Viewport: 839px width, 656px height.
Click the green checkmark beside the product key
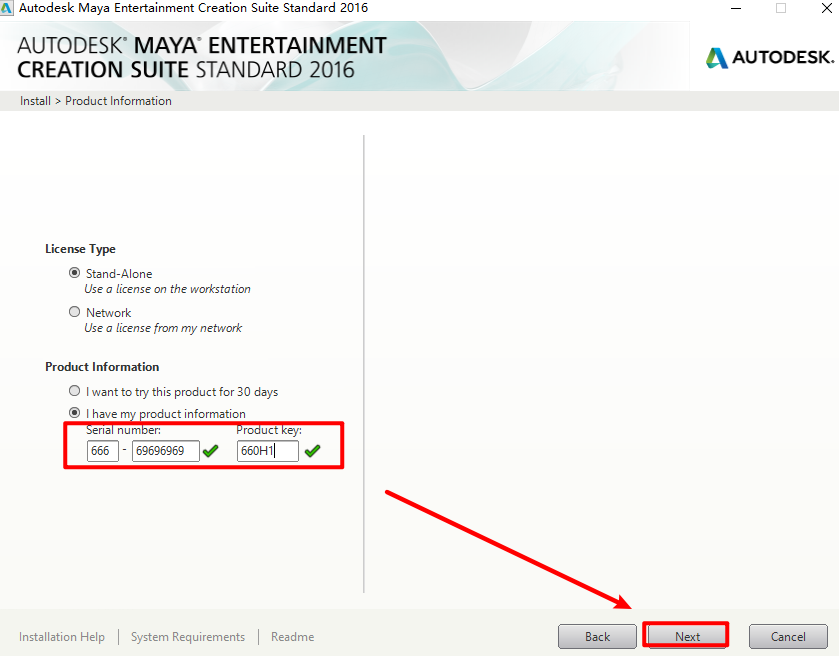(313, 451)
